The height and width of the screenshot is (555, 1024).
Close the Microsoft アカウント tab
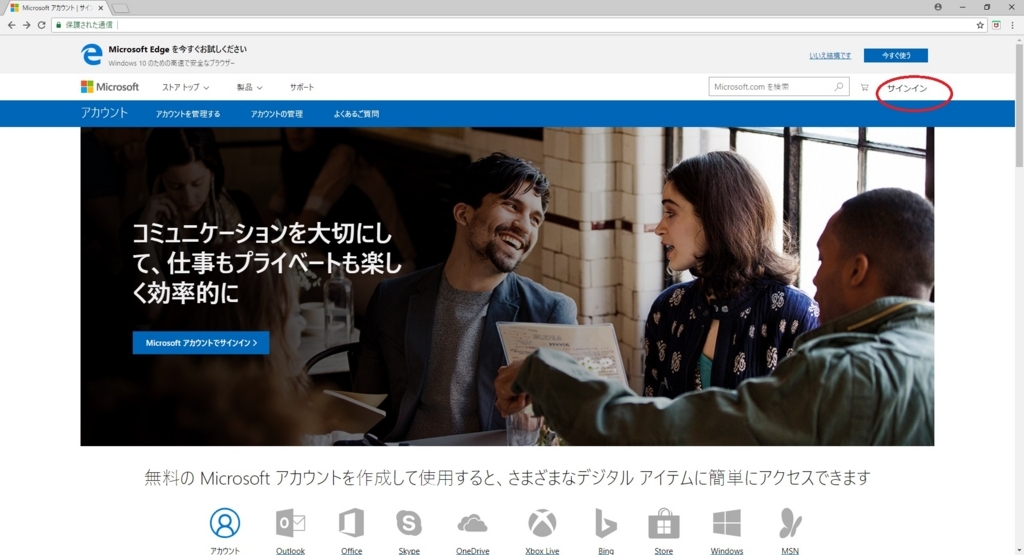[101, 8]
